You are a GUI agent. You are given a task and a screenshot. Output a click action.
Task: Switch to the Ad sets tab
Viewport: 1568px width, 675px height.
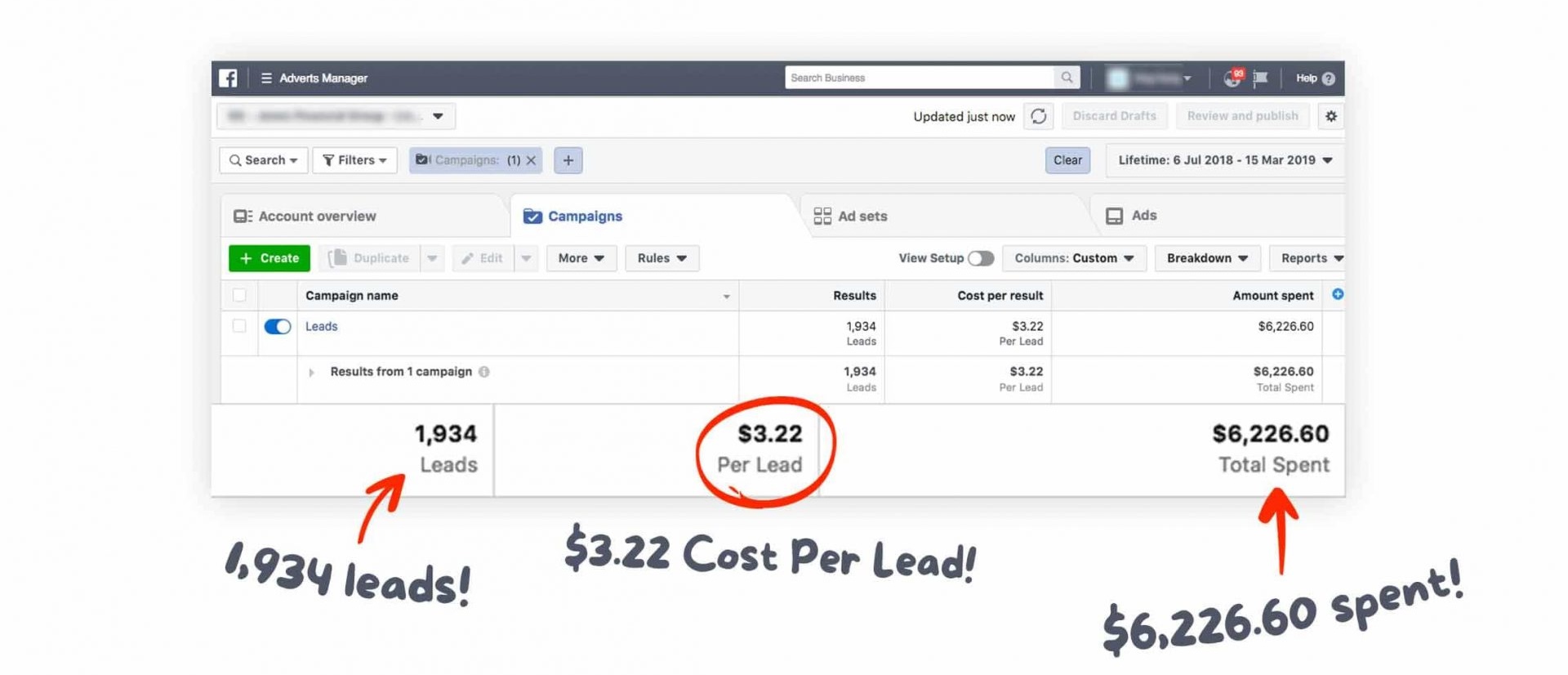tap(945, 216)
